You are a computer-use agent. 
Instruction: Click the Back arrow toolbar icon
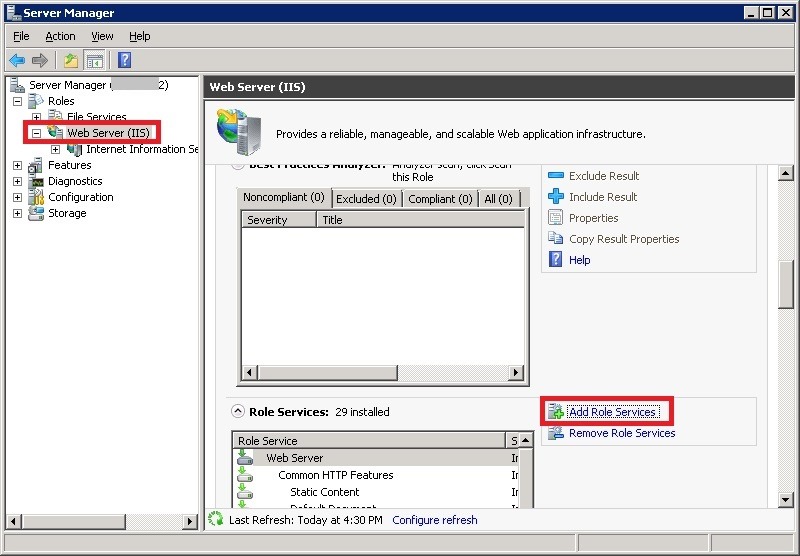(x=17, y=61)
